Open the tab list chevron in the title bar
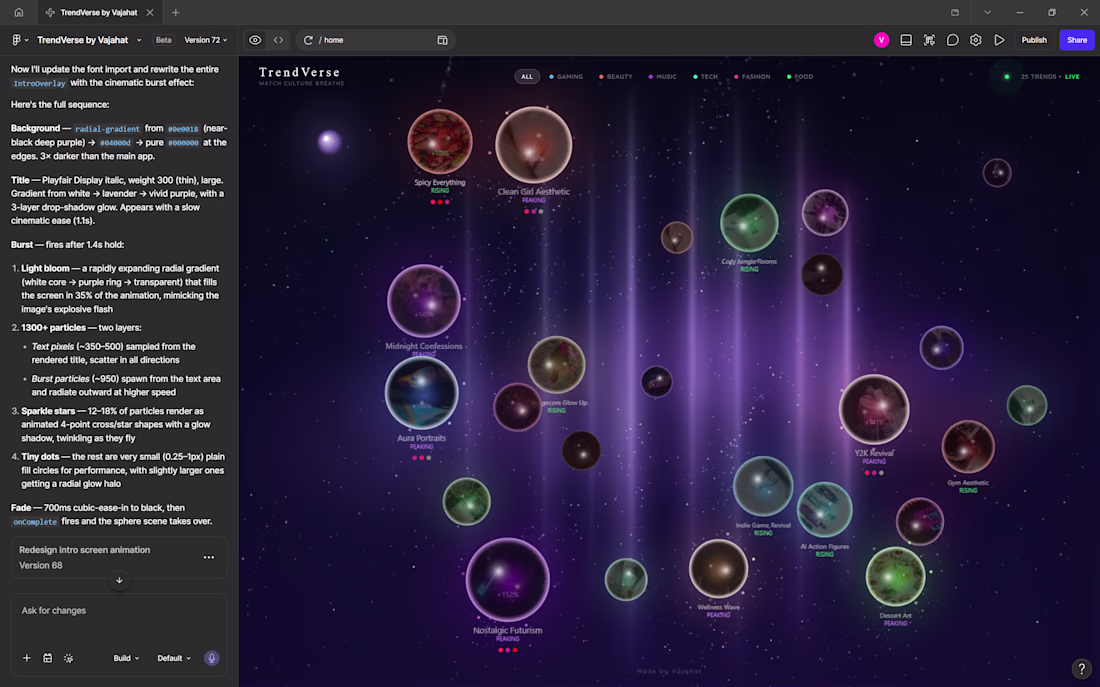 (987, 12)
